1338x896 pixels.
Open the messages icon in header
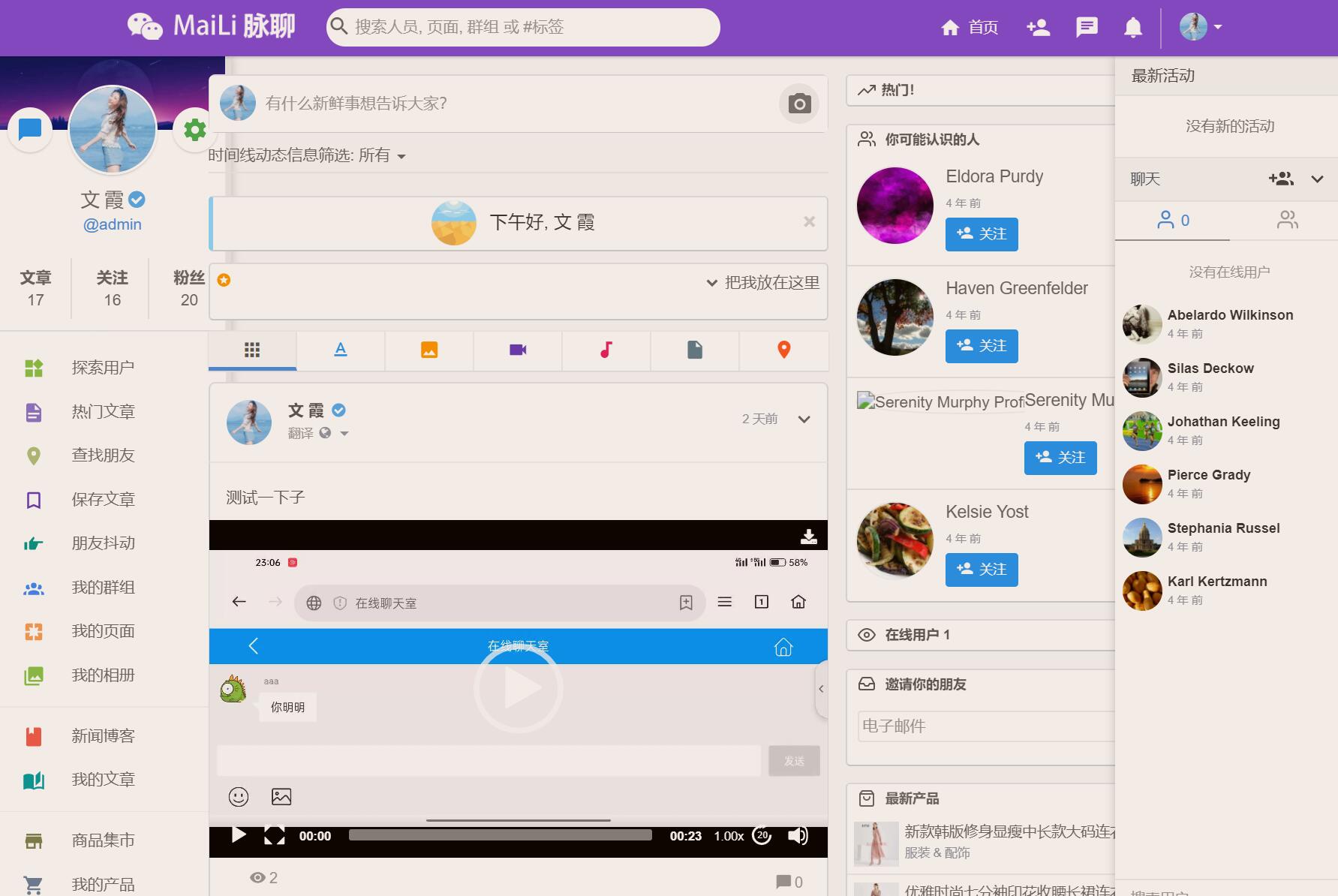(x=1087, y=28)
